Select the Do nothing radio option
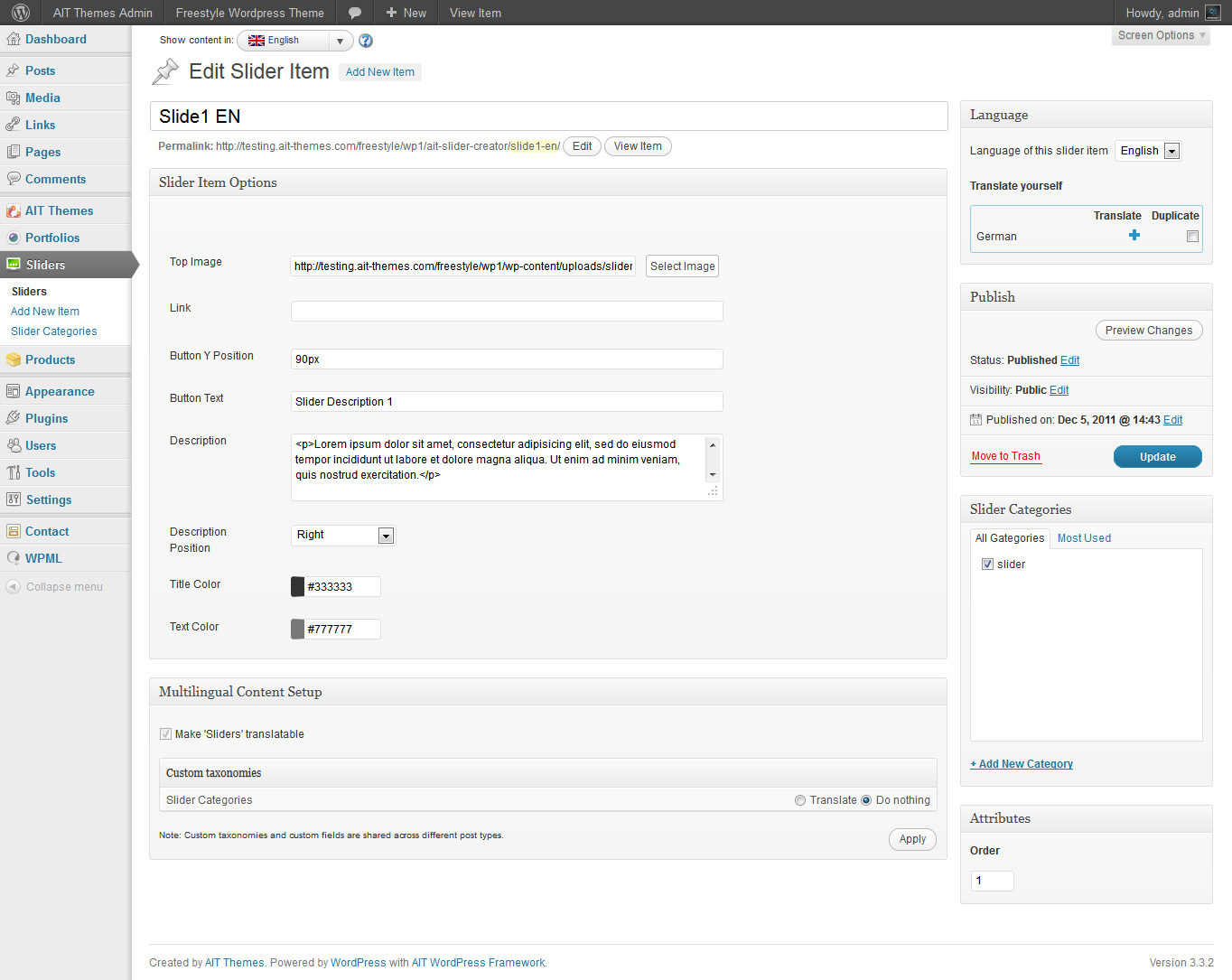This screenshot has width=1232, height=980. pos(866,800)
